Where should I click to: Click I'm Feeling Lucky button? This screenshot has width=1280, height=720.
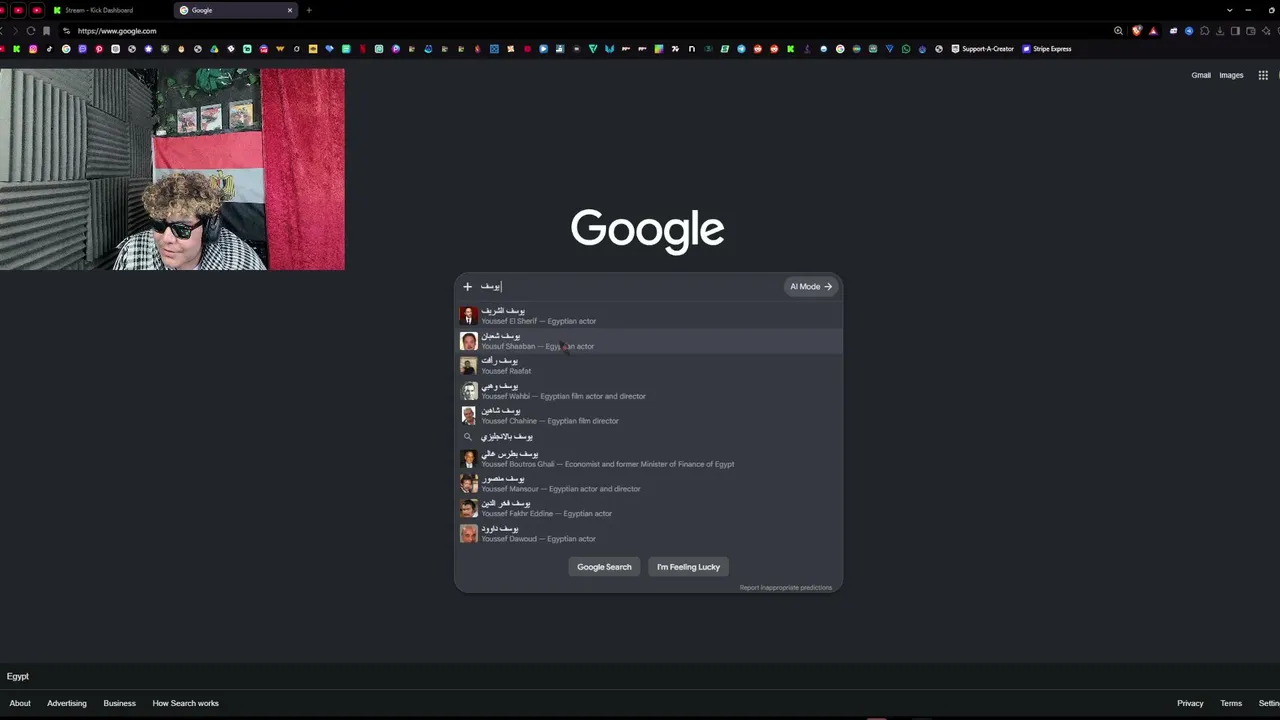point(688,567)
